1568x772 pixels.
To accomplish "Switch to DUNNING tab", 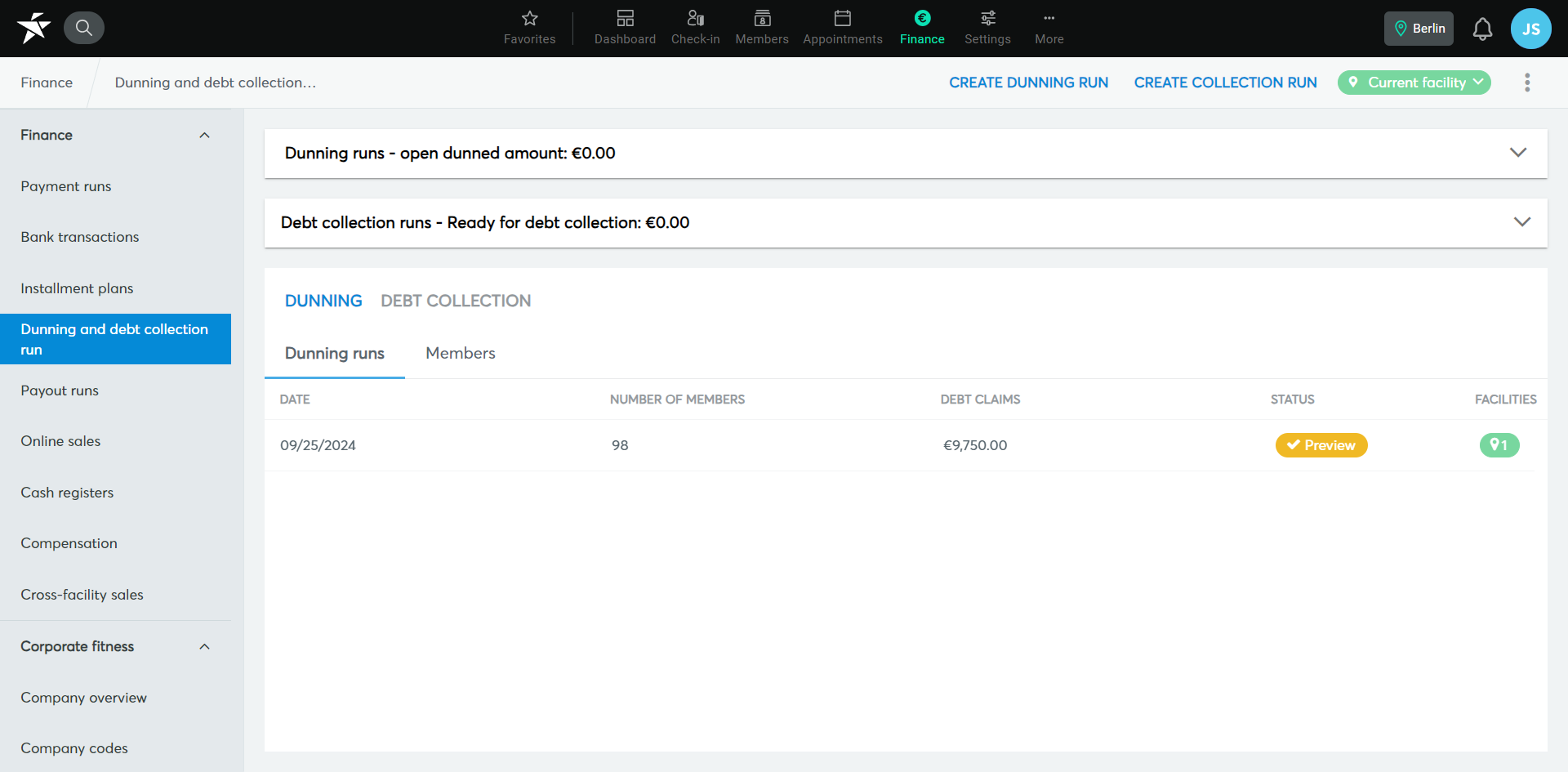I will coord(323,301).
